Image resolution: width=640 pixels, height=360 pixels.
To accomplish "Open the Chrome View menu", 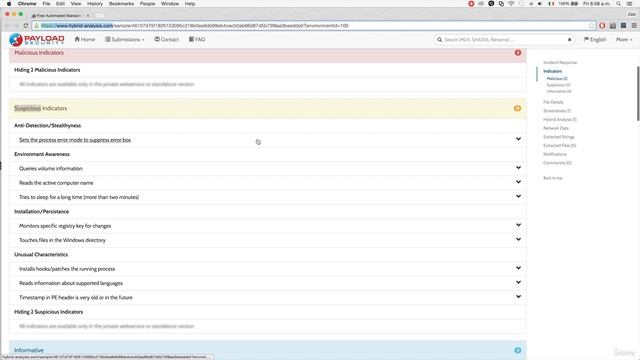I will (76, 4).
